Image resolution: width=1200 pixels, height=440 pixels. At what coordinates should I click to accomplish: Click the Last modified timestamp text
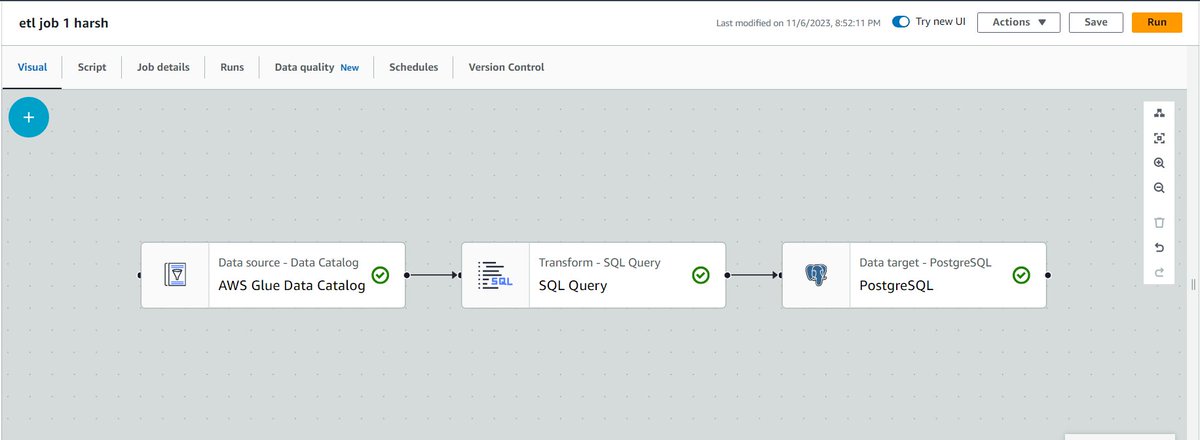tap(800, 22)
